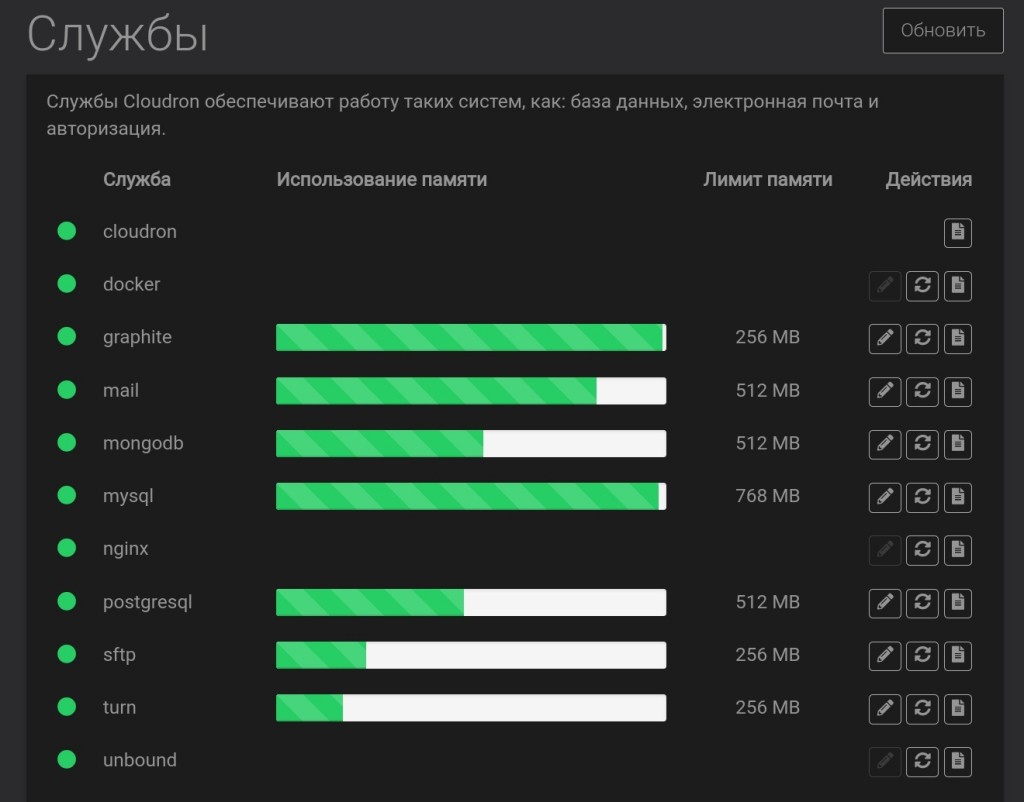Screen dimensions: 1024x802
Task: Restart the graphite service
Action: 921,339
